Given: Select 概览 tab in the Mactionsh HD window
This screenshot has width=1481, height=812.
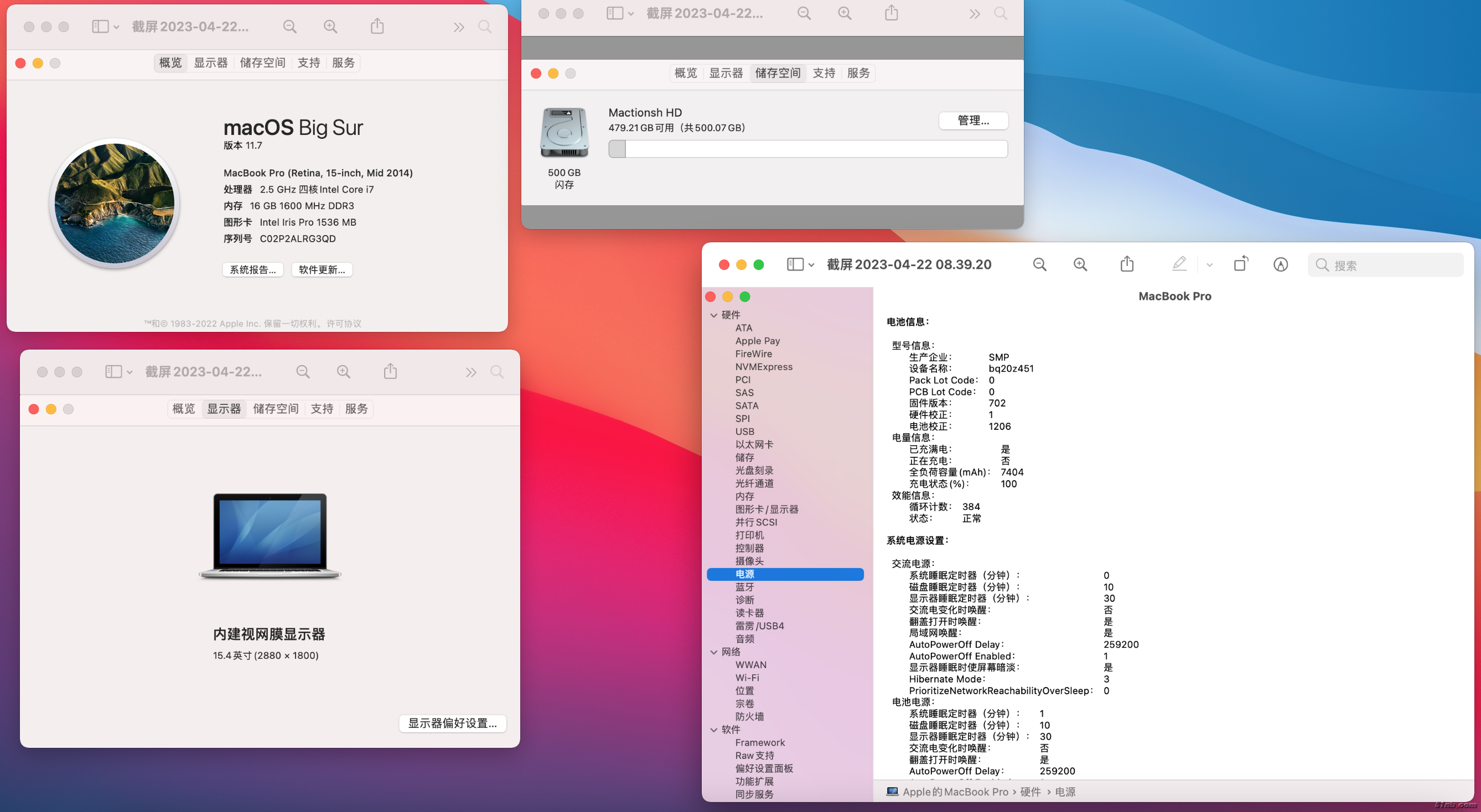Looking at the screenshot, I should point(686,73).
